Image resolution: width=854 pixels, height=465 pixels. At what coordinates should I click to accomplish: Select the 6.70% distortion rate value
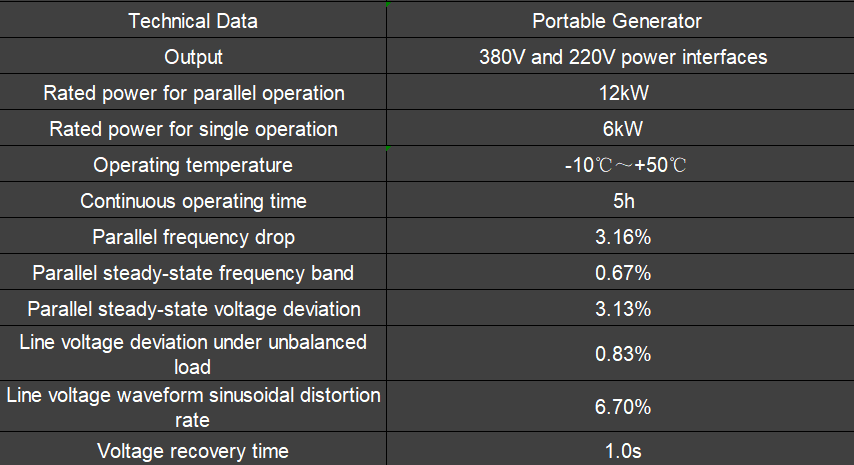click(622, 407)
